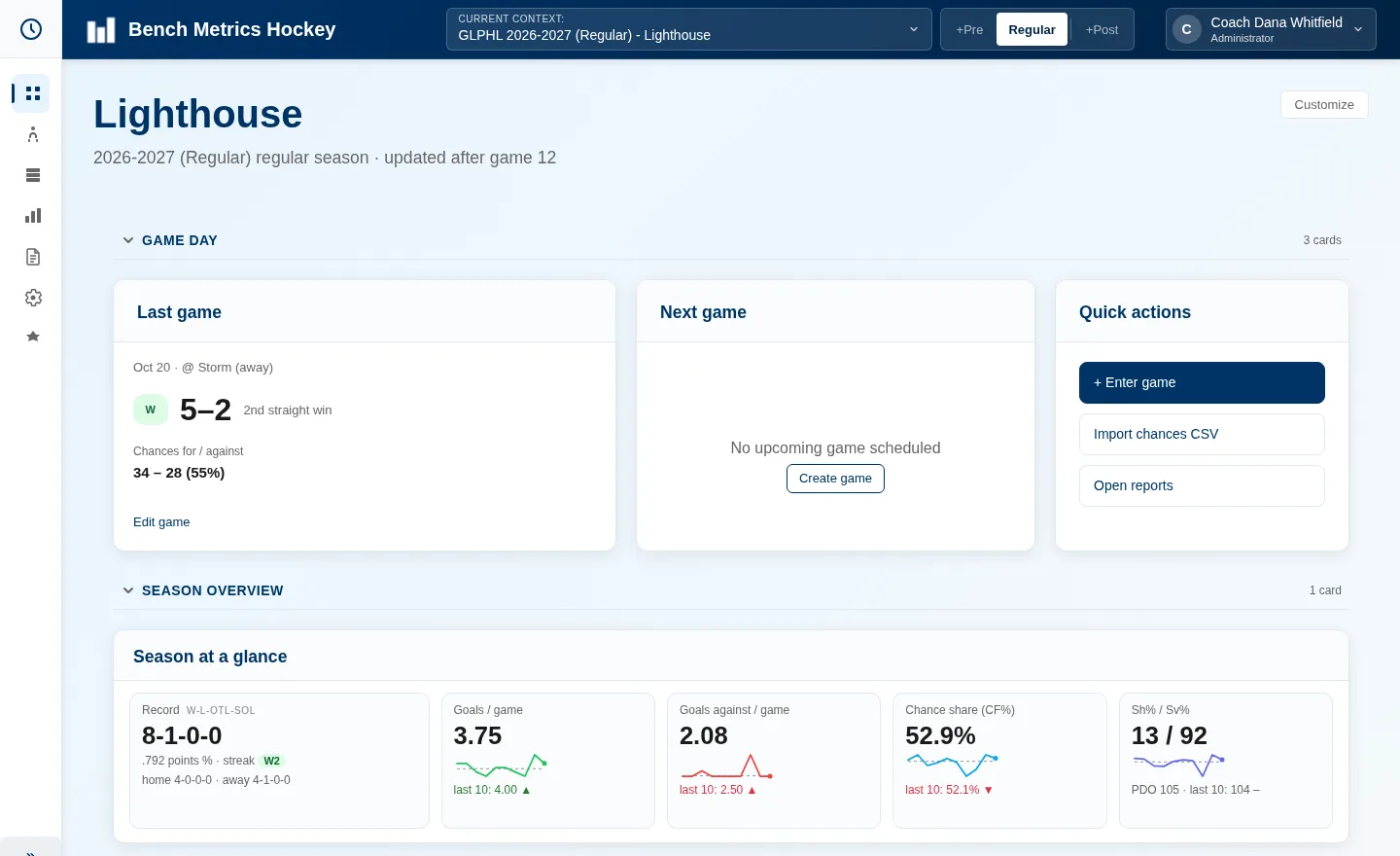The width and height of the screenshot is (1400, 856).
Task: Click the W win badge in Last game
Action: [x=151, y=410]
